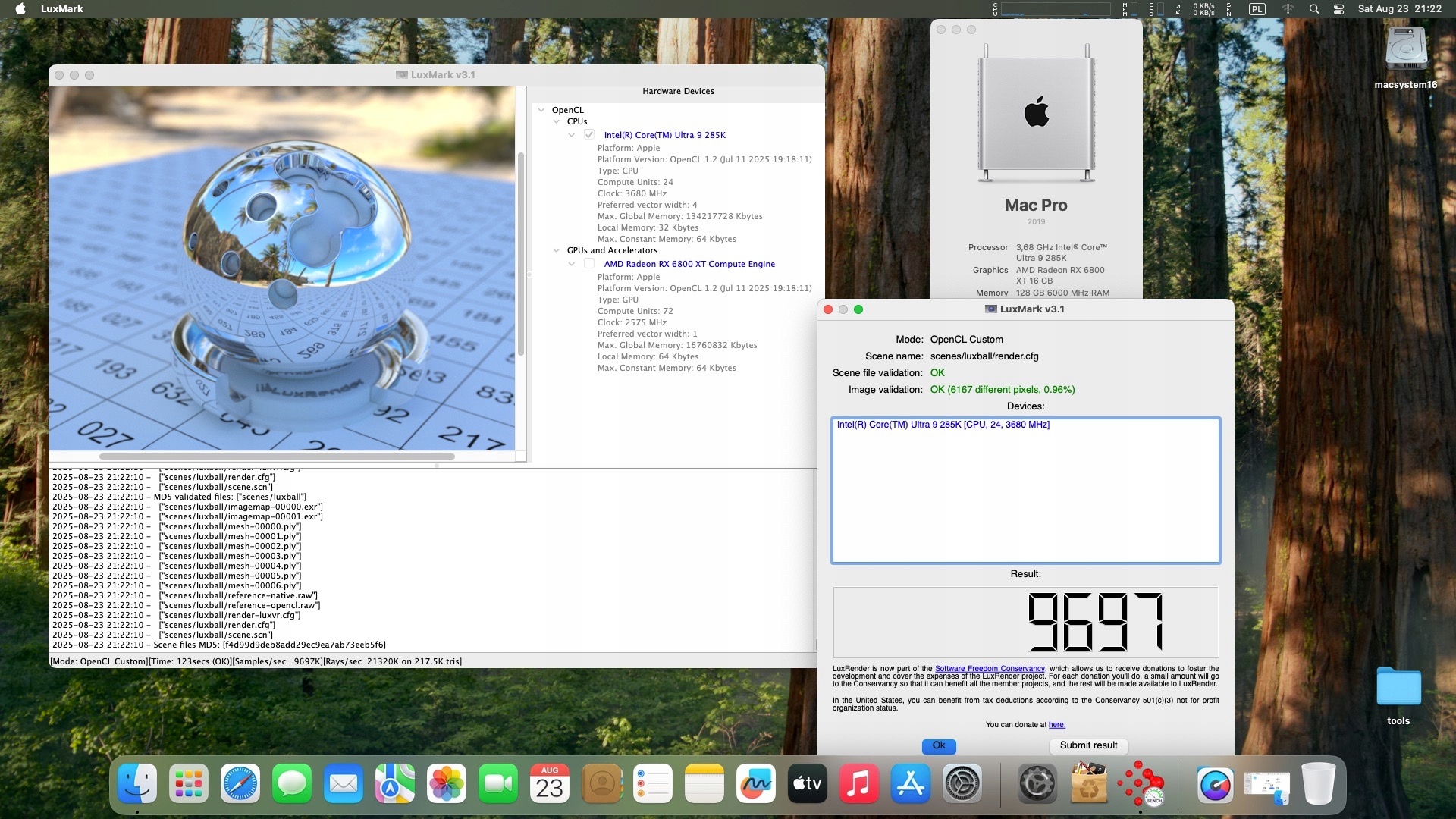Open the tools folder on desktop
Screen dimensions: 1456x819
coord(1398,687)
